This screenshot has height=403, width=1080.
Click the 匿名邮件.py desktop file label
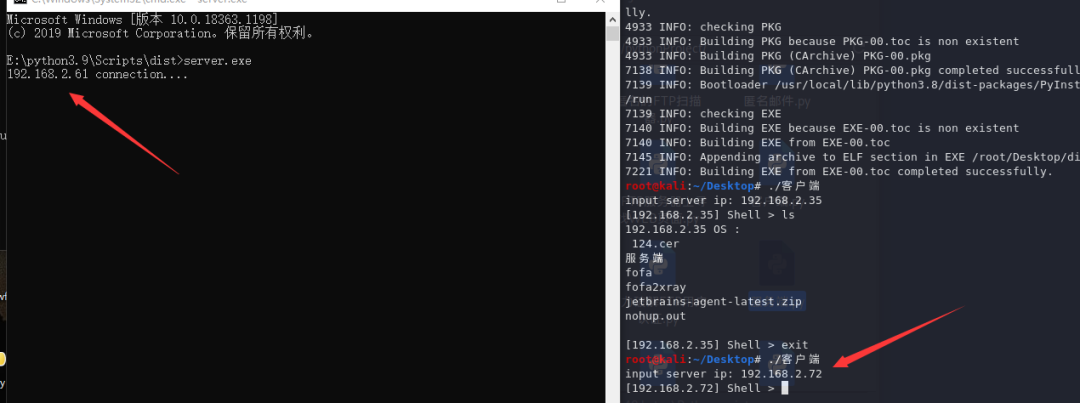click(778, 101)
